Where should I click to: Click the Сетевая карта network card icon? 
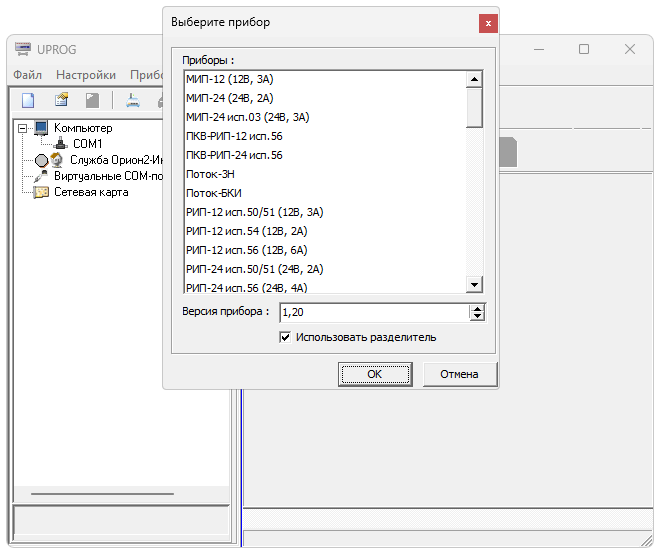[x=41, y=192]
